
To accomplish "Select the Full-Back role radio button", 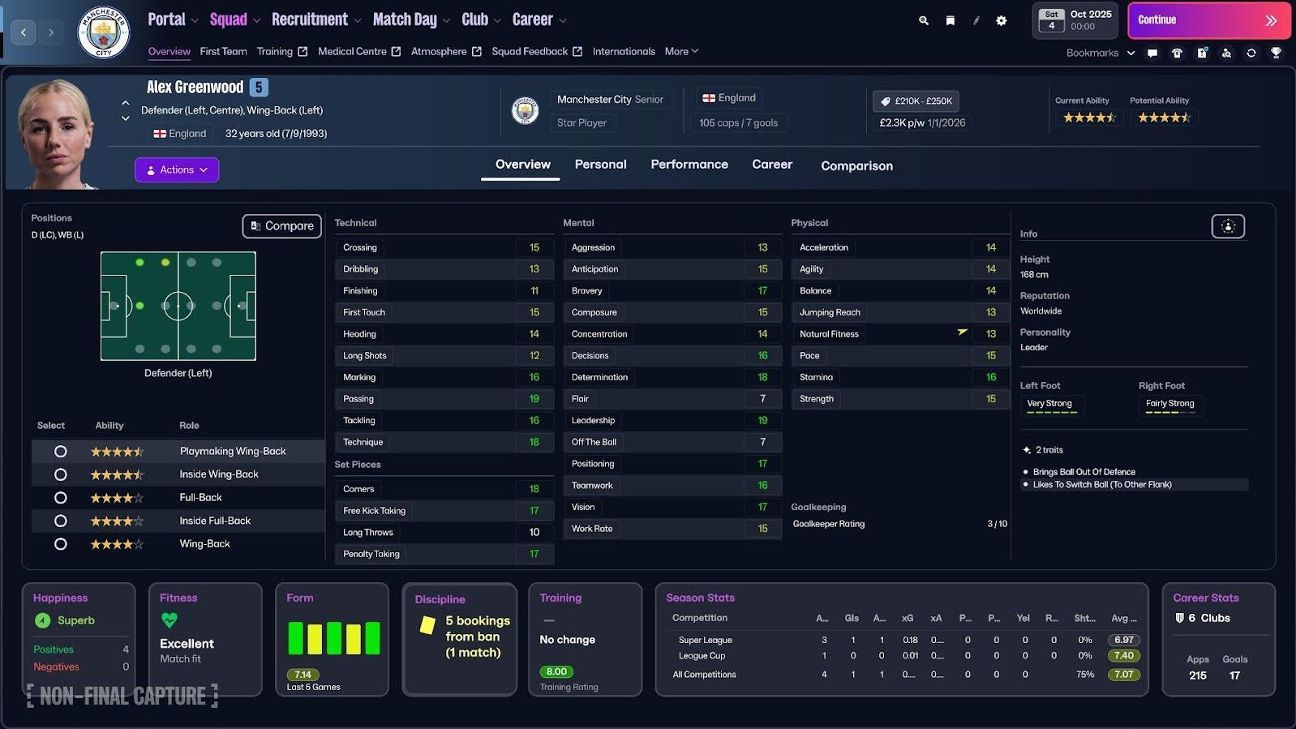I will coord(60,497).
